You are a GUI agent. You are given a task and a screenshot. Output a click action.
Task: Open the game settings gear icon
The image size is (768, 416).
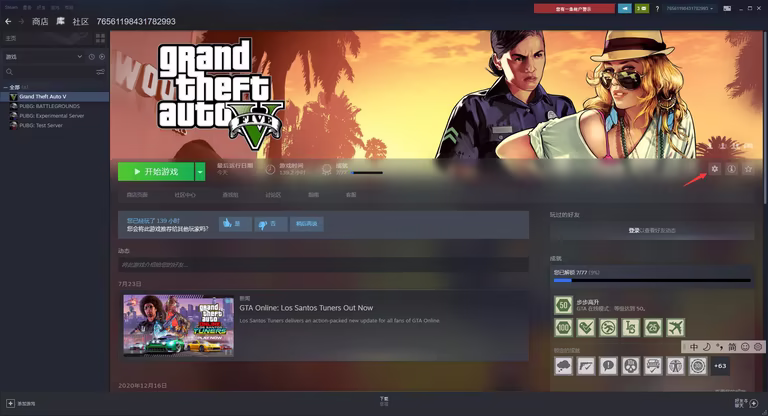[715, 169]
